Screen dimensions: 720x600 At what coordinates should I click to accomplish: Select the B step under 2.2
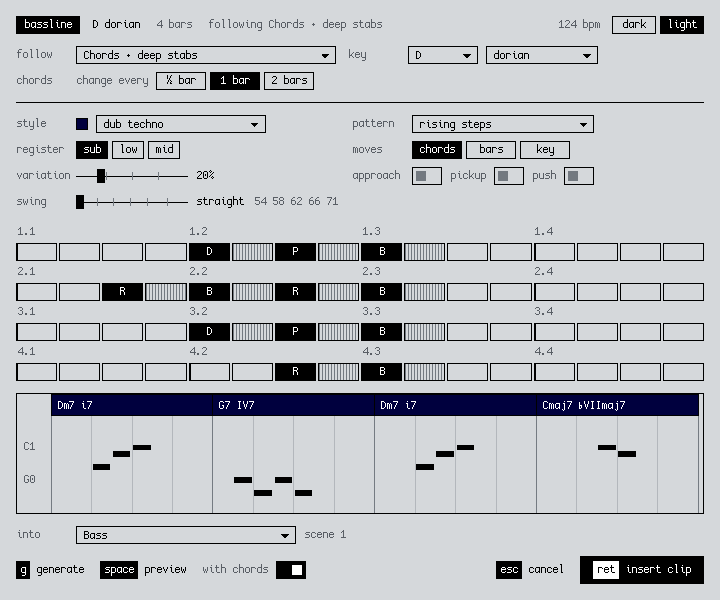[x=209, y=292]
